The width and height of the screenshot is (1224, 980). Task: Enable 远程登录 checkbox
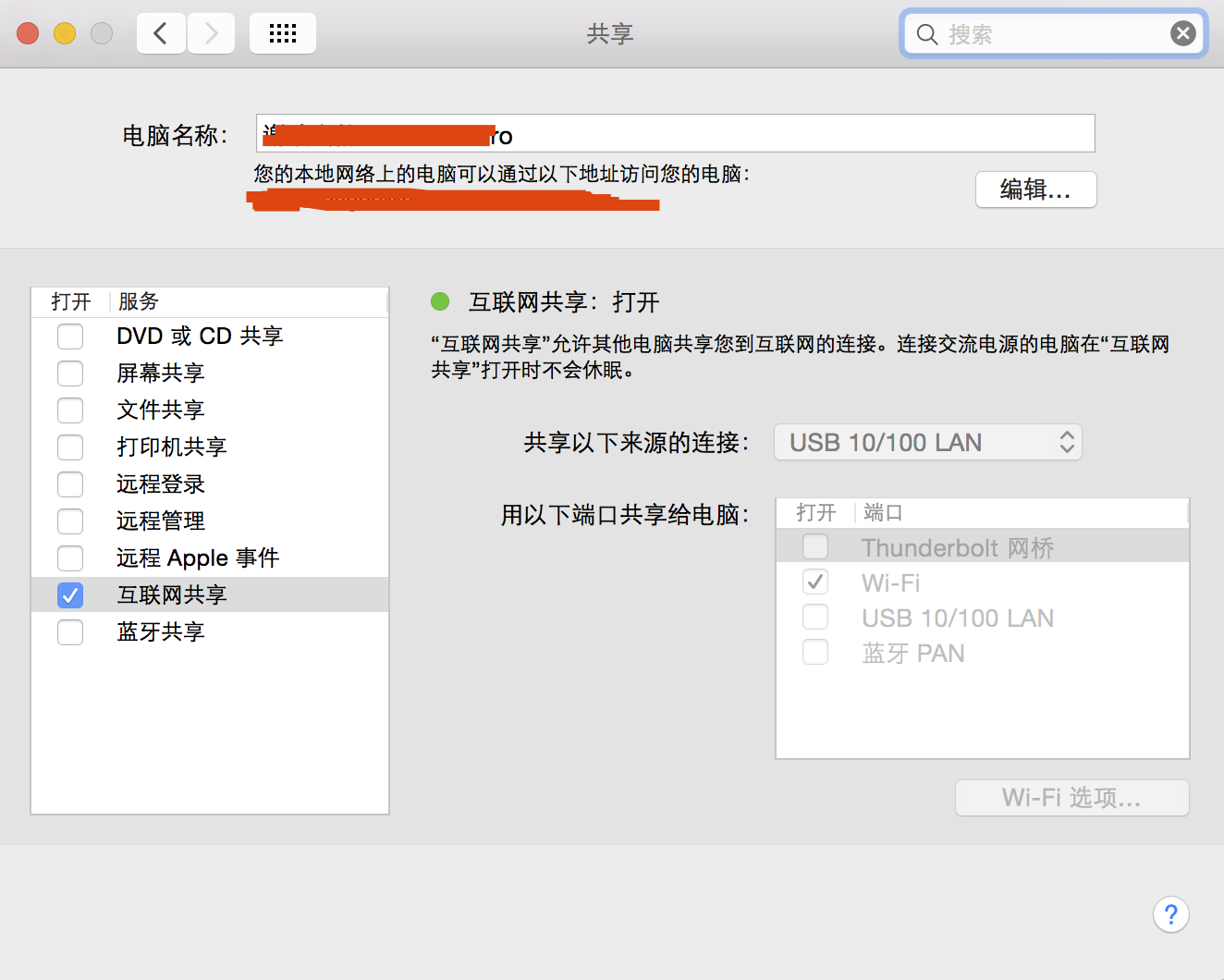(x=70, y=484)
